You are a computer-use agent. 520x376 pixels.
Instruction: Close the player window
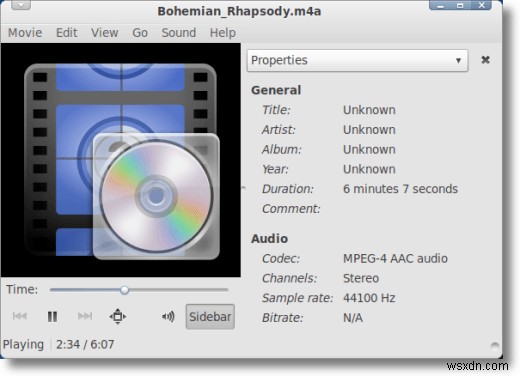pos(481,5)
